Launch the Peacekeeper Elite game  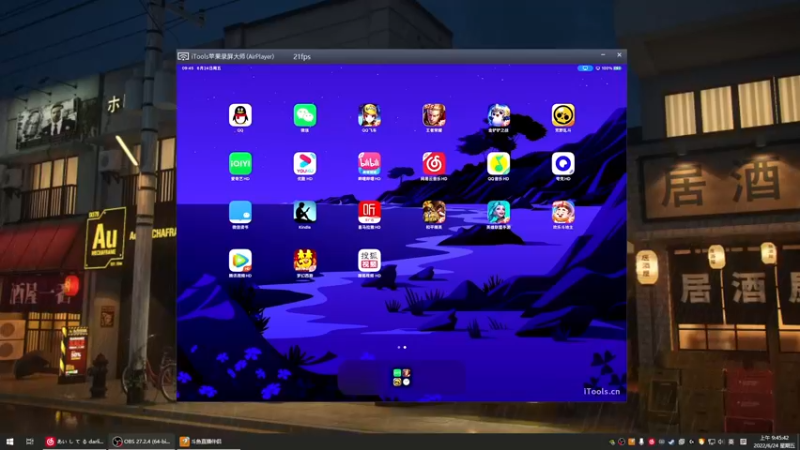coord(434,212)
